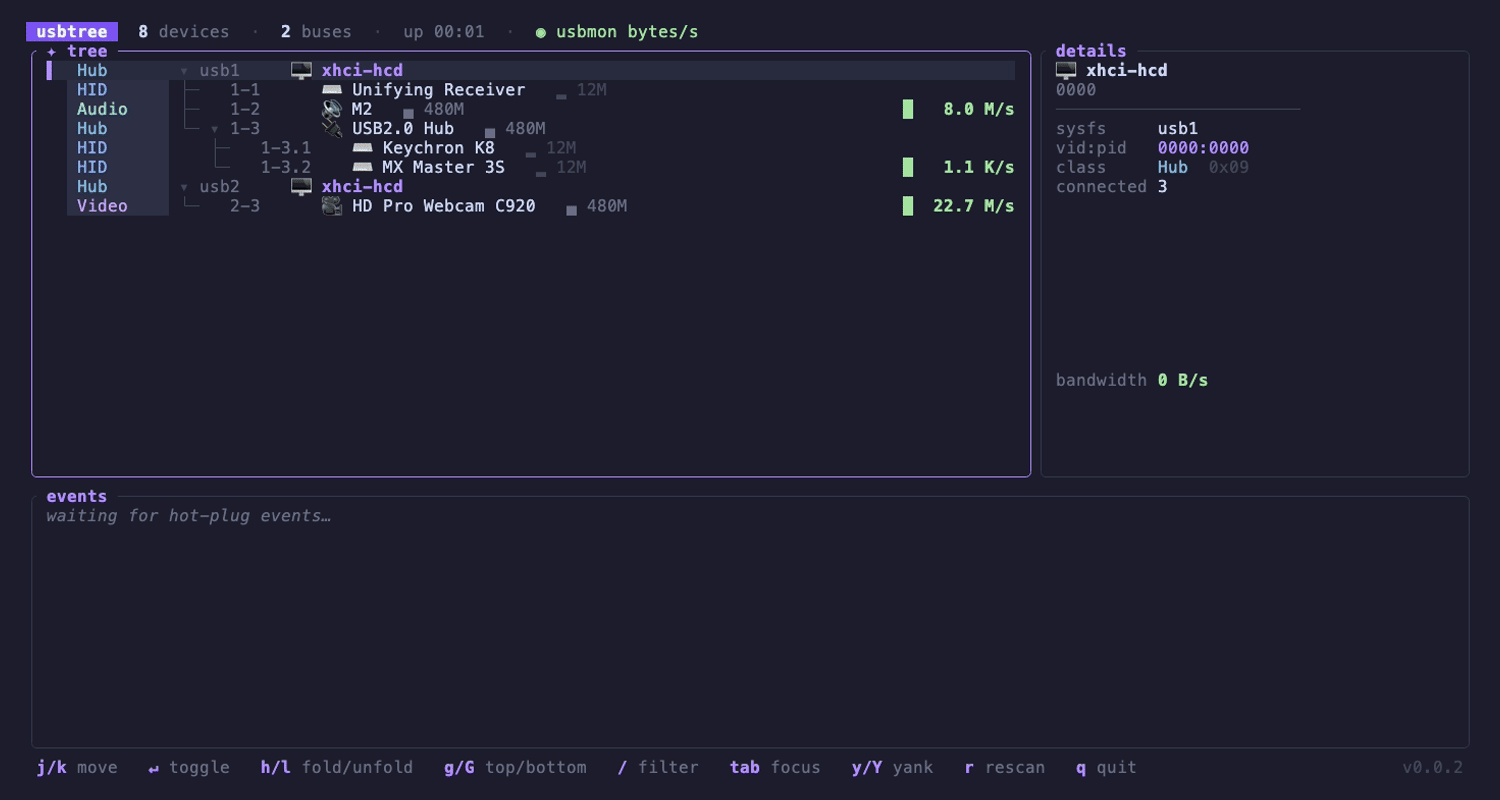Click the waiting for hot-plug events message
The image size is (1500, 800).
pyautogui.click(x=189, y=516)
